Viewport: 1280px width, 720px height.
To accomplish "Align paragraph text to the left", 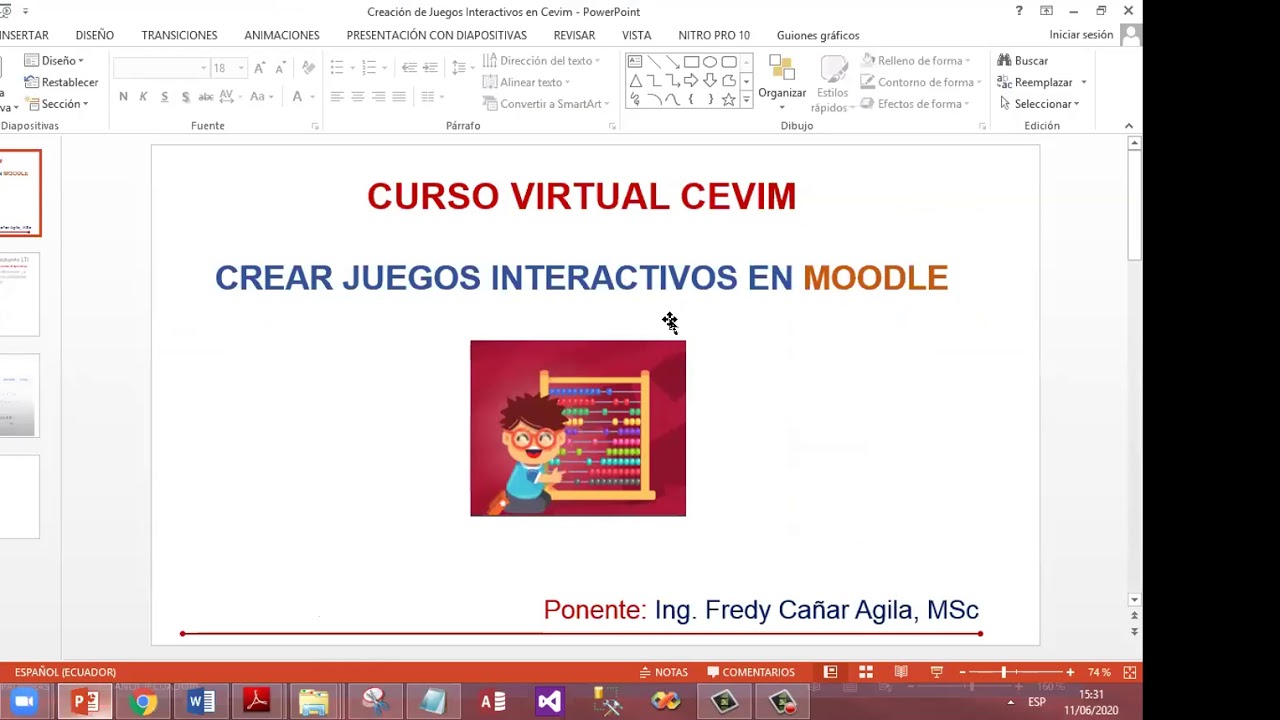I will [337, 97].
